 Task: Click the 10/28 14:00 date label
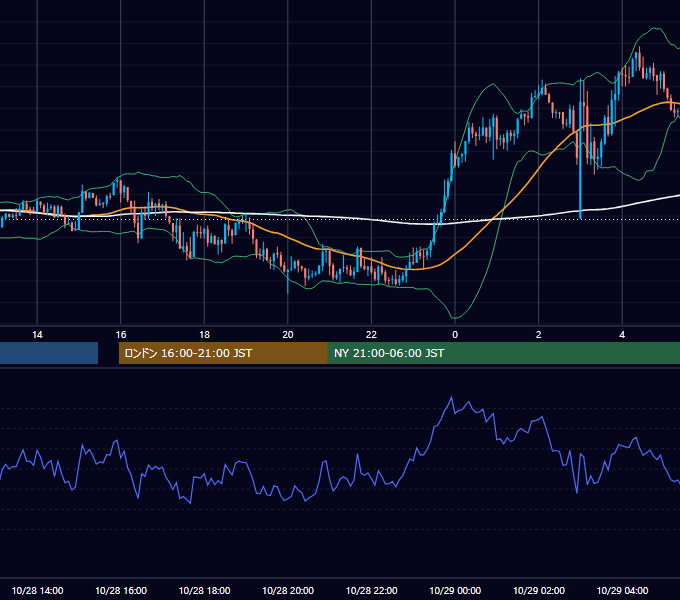37,590
